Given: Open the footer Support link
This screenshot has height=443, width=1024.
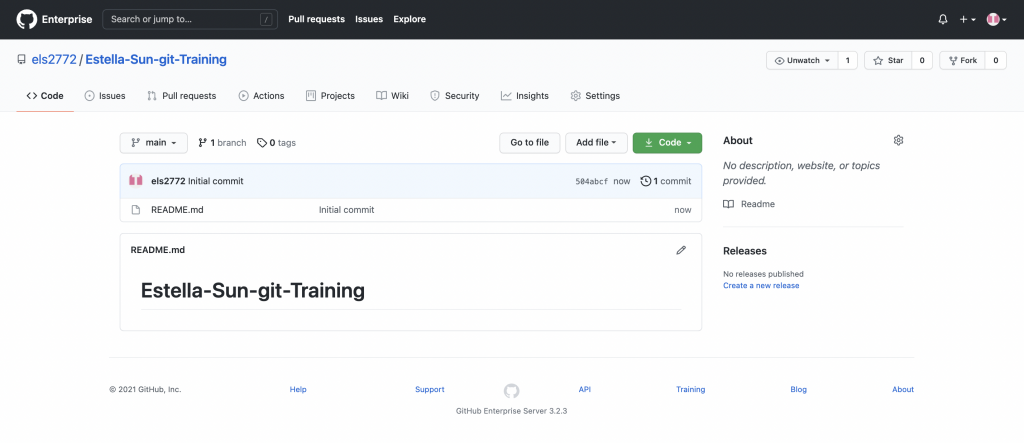Looking at the screenshot, I should pyautogui.click(x=430, y=389).
